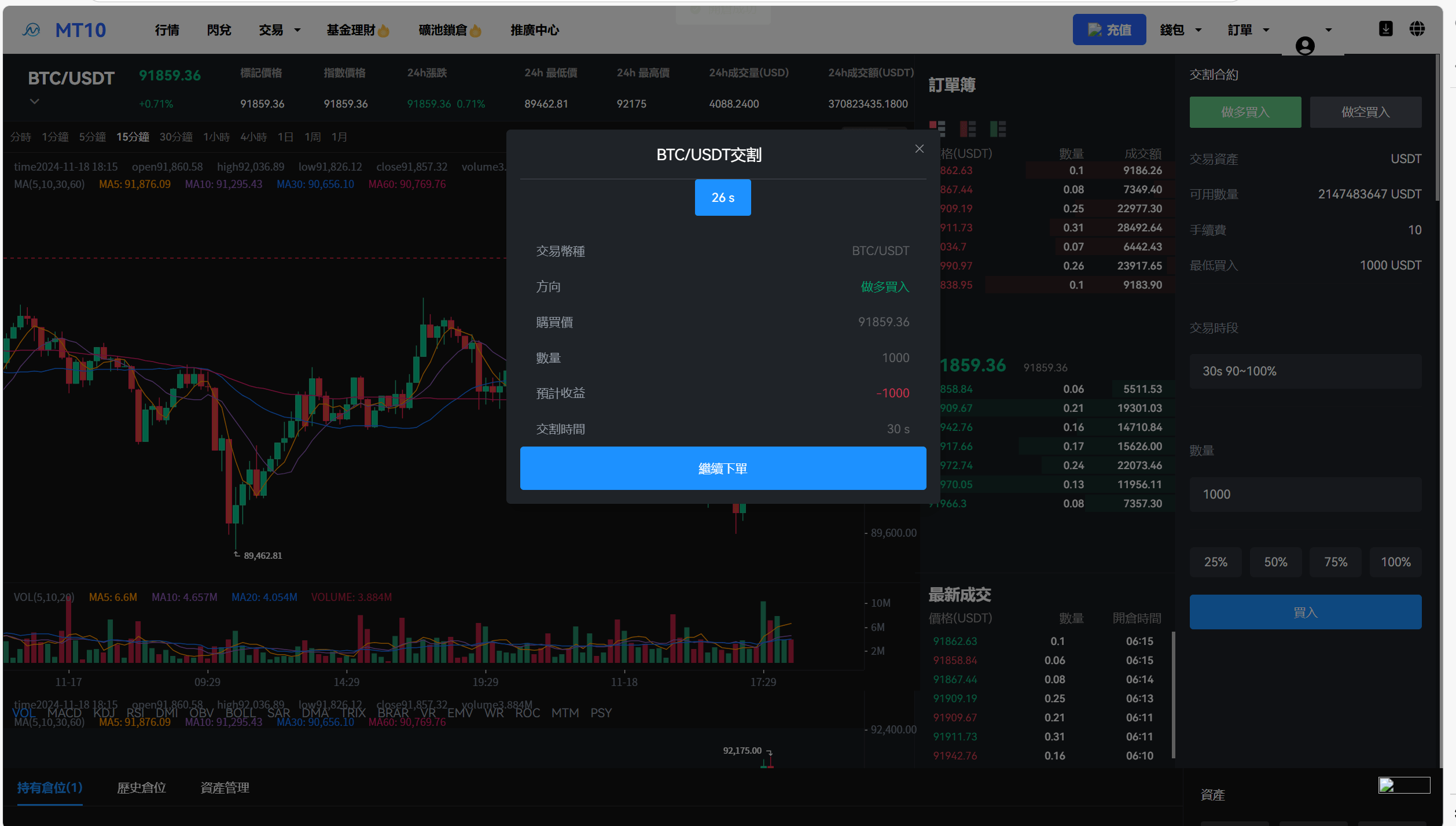
Task: Toggle 做多買入 long position mode
Action: click(x=1245, y=112)
